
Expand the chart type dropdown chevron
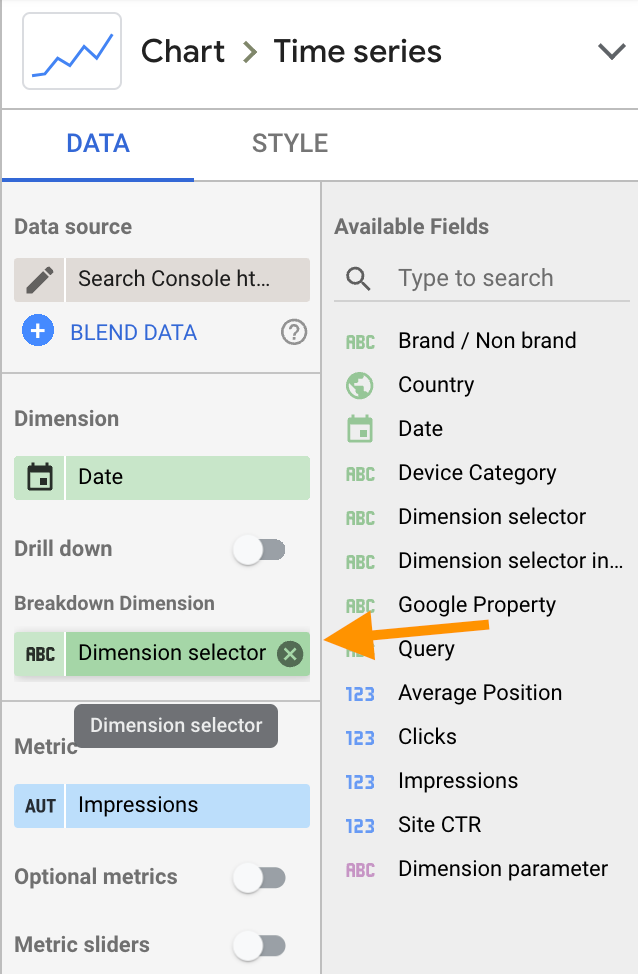611,52
